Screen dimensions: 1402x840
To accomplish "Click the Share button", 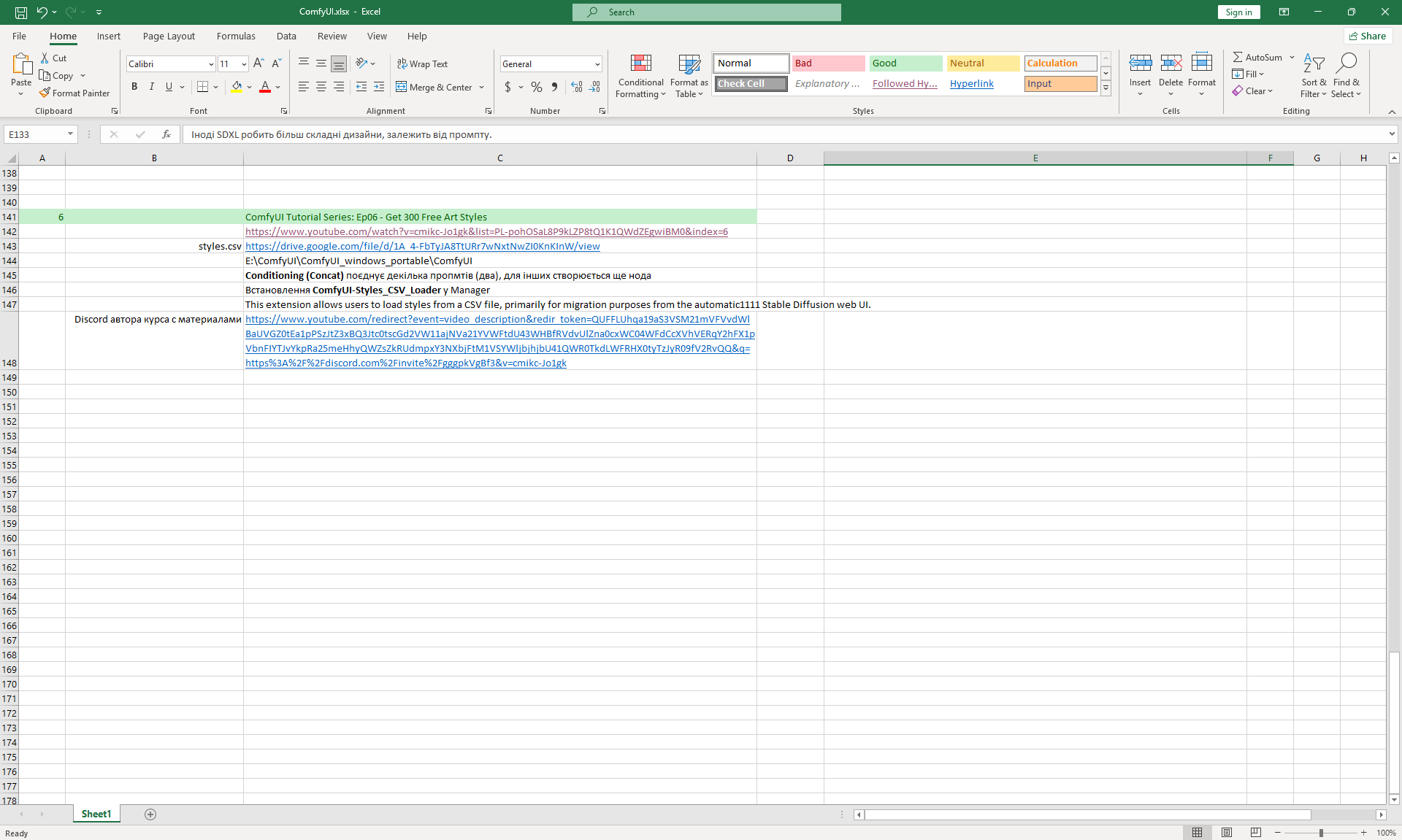I will (x=1367, y=36).
